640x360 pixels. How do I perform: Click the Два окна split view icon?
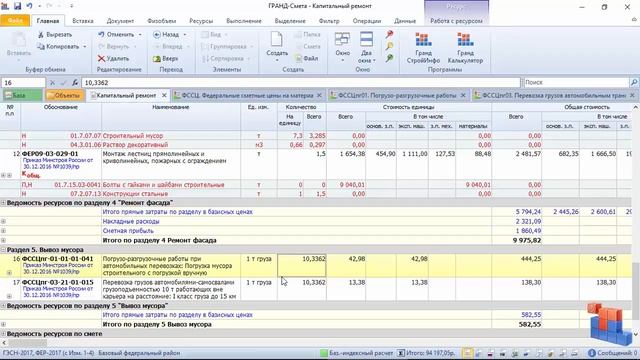pyautogui.click(x=366, y=40)
